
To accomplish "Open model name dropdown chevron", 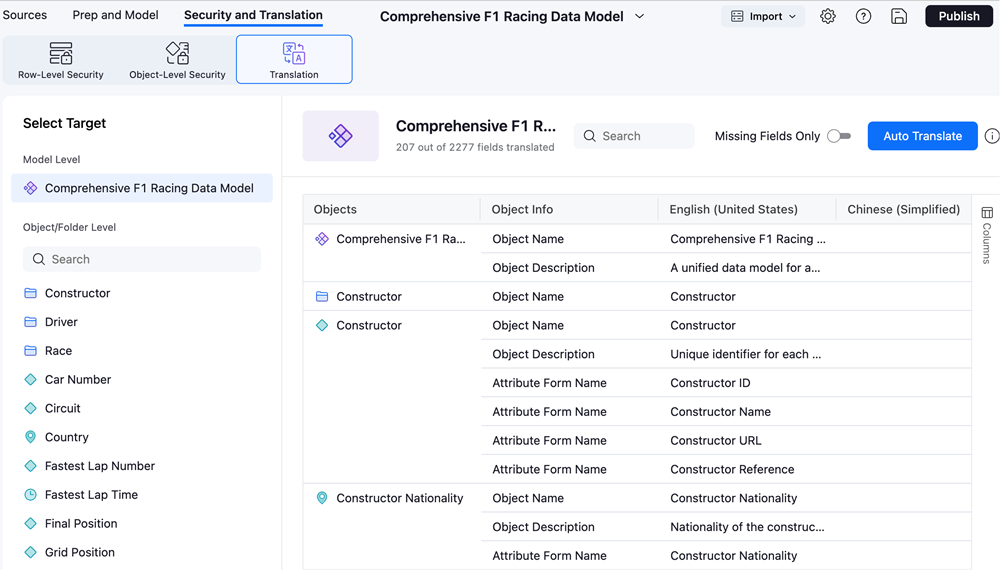I will tap(640, 16).
